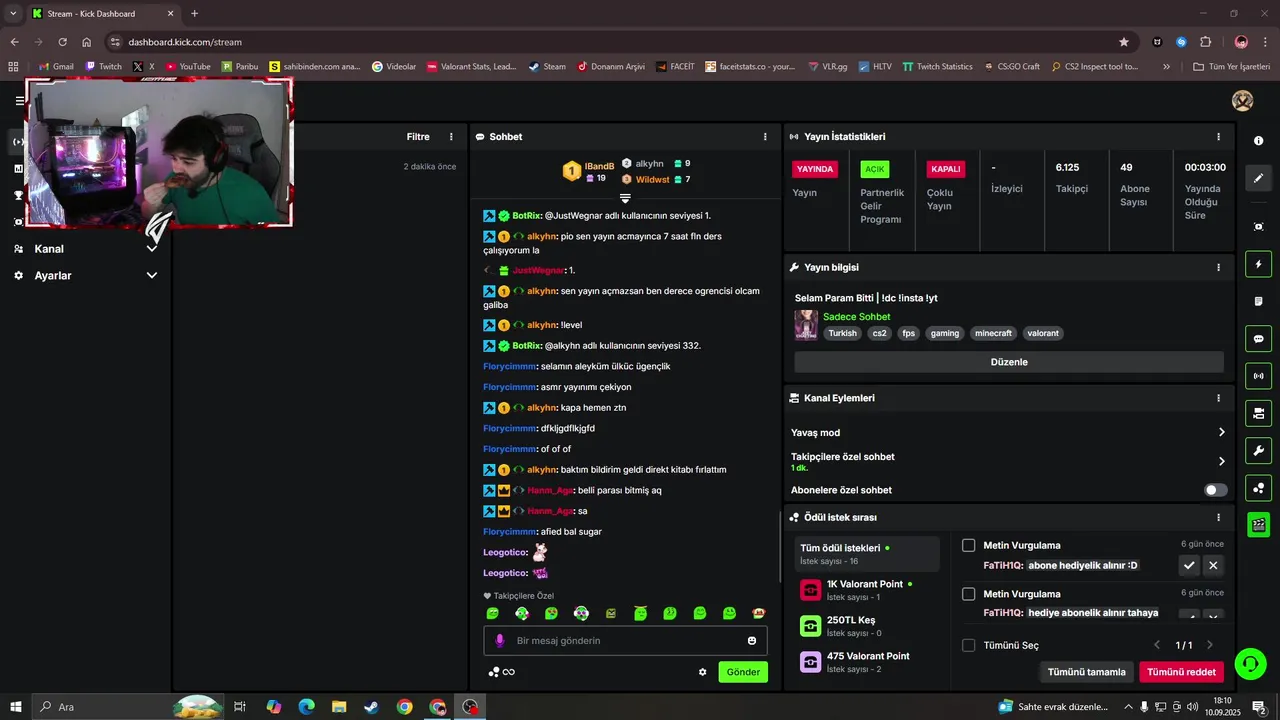1280x720 pixels.
Task: Open the browser tab list dropdown
Action: tap(13, 13)
